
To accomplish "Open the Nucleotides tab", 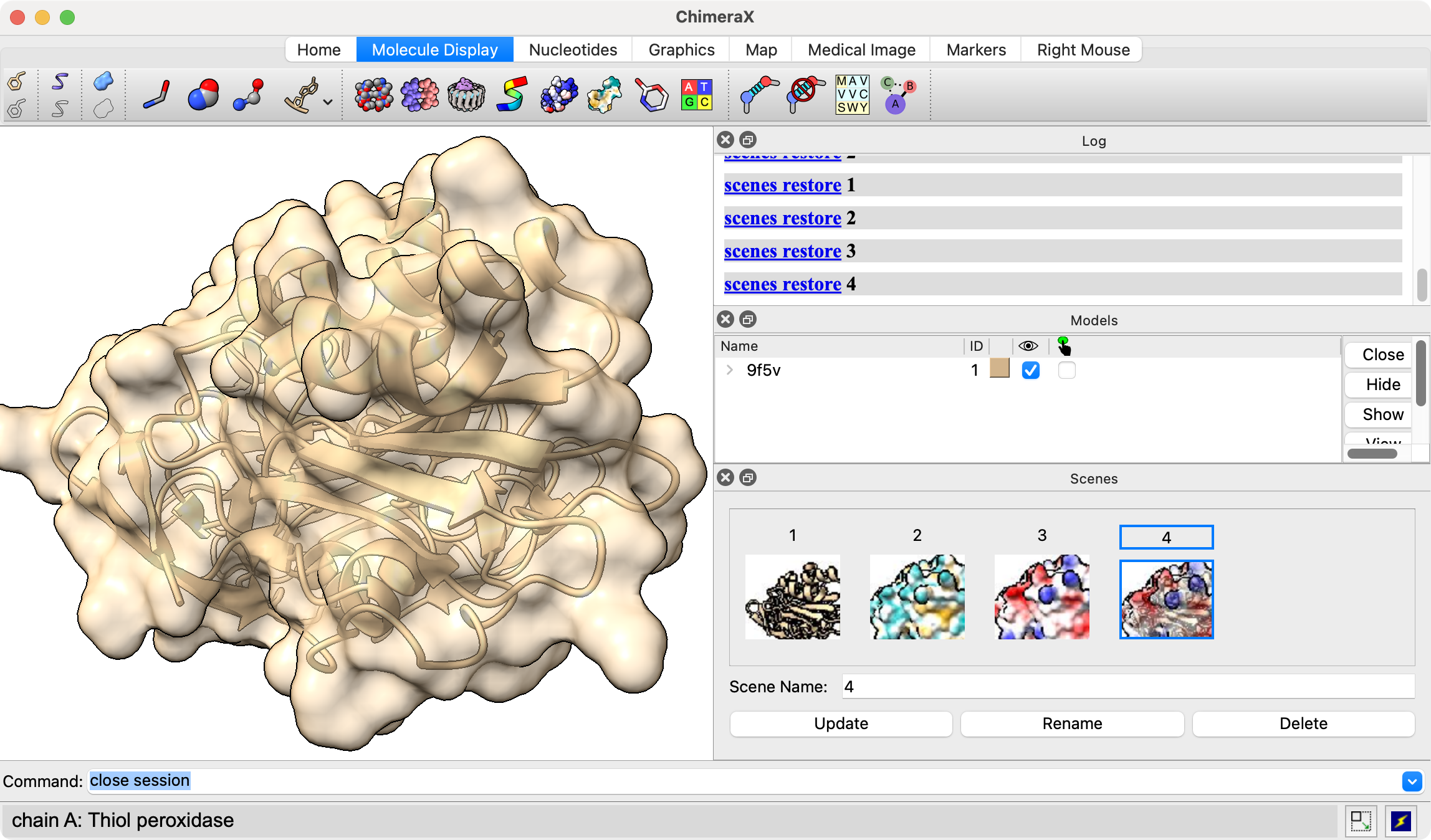I will point(573,50).
